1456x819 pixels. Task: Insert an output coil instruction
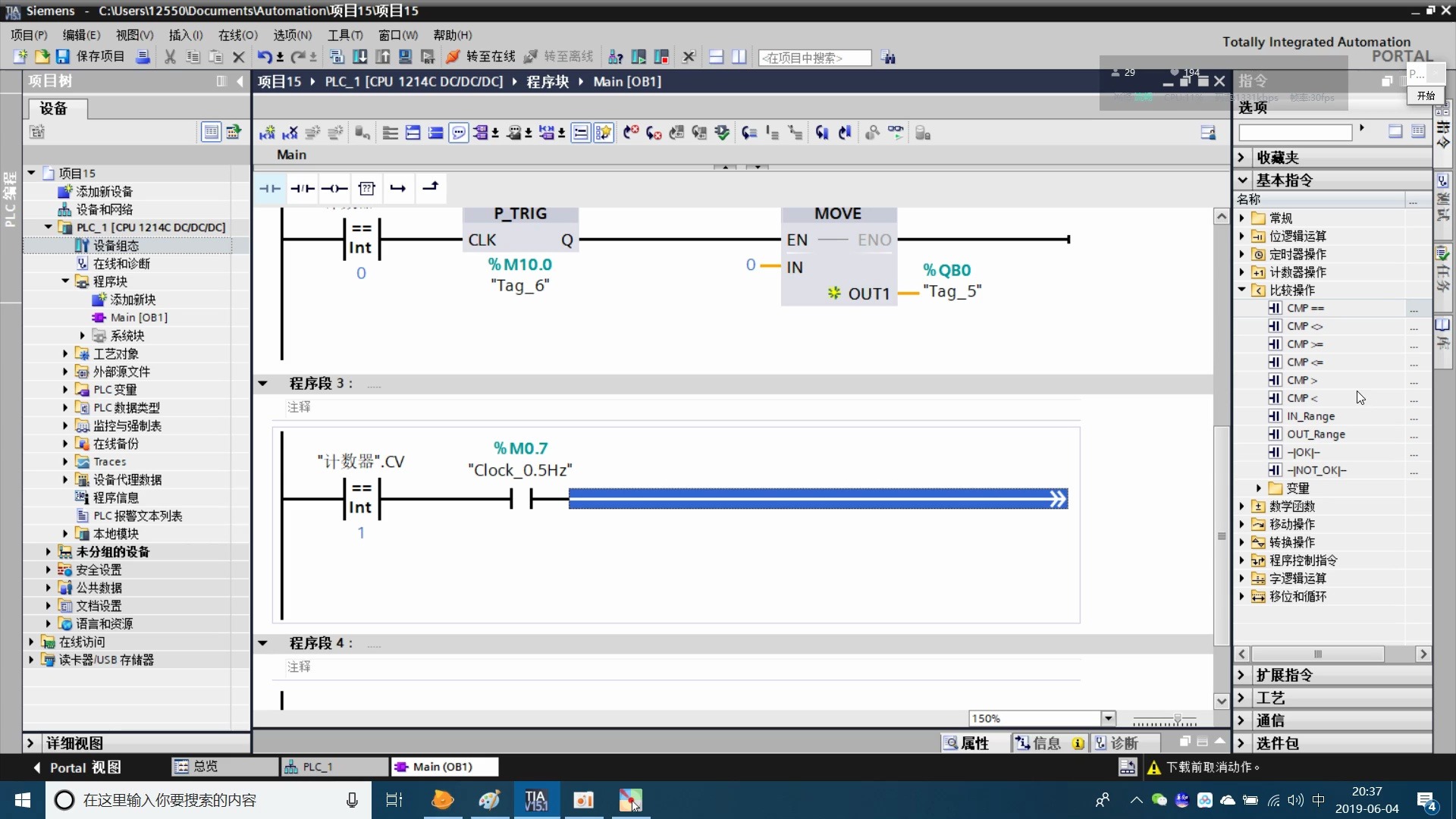[x=334, y=189]
